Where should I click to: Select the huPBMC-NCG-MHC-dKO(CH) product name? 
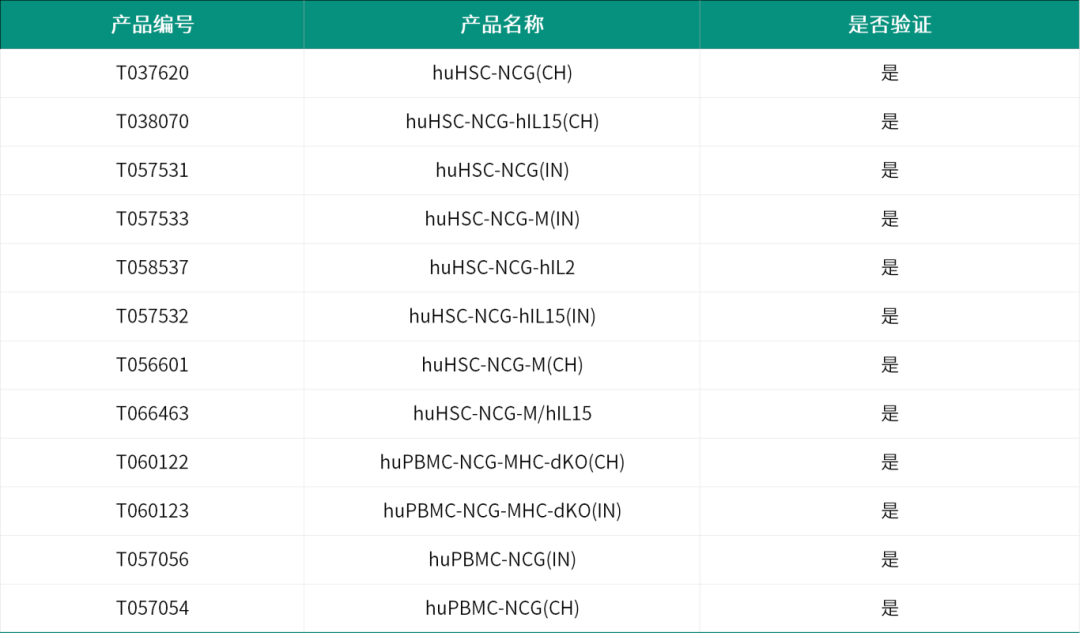tap(502, 462)
